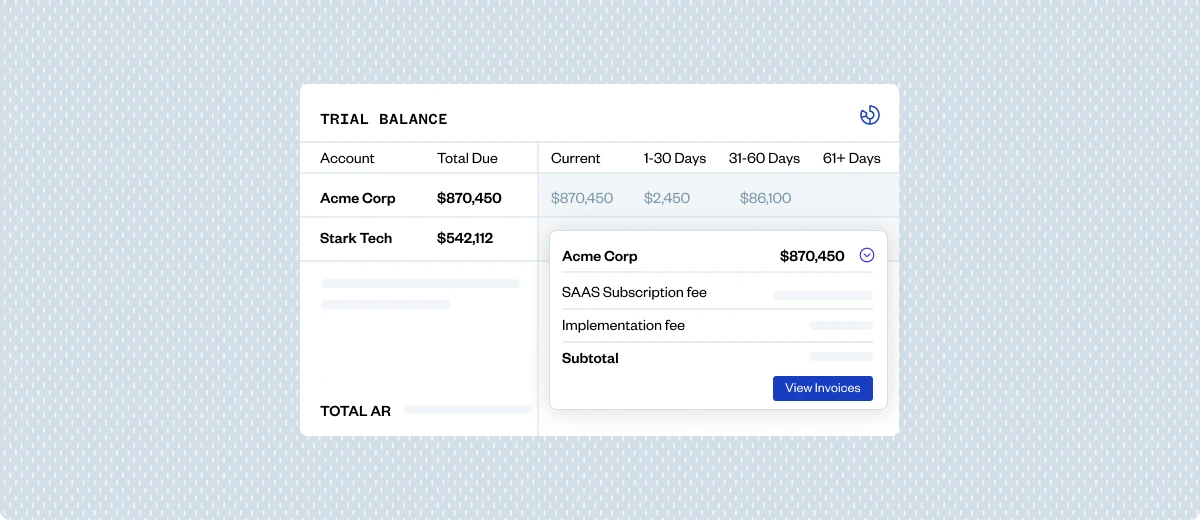Sort by Total Due column header
Screen dimensions: 1200x520
coord(467,158)
